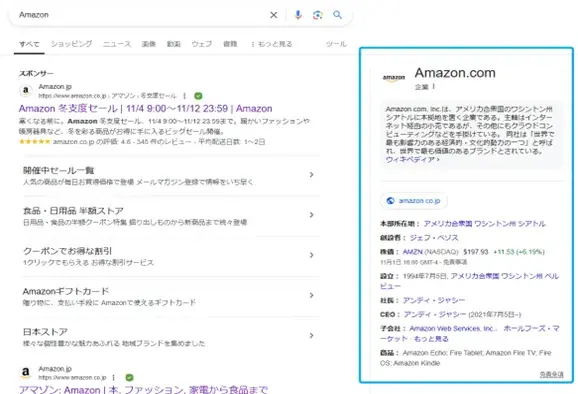Image resolution: width=578 pixels, height=394 pixels.
Task: Open the 開催中セール一覧 sitelink title
Action: click(59, 170)
